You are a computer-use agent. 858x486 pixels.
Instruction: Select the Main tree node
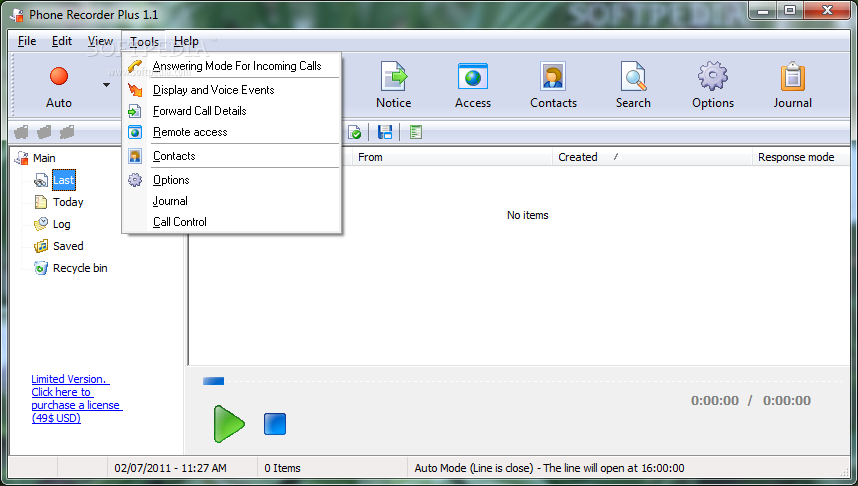[x=44, y=158]
